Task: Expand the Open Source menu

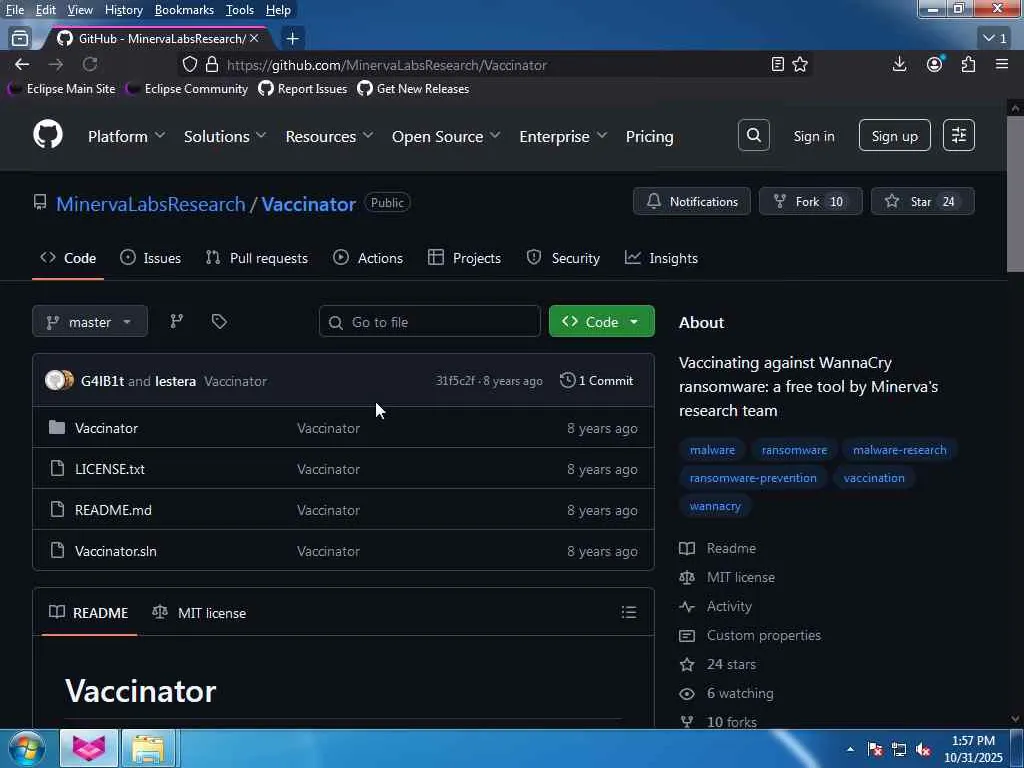Action: tap(446, 136)
